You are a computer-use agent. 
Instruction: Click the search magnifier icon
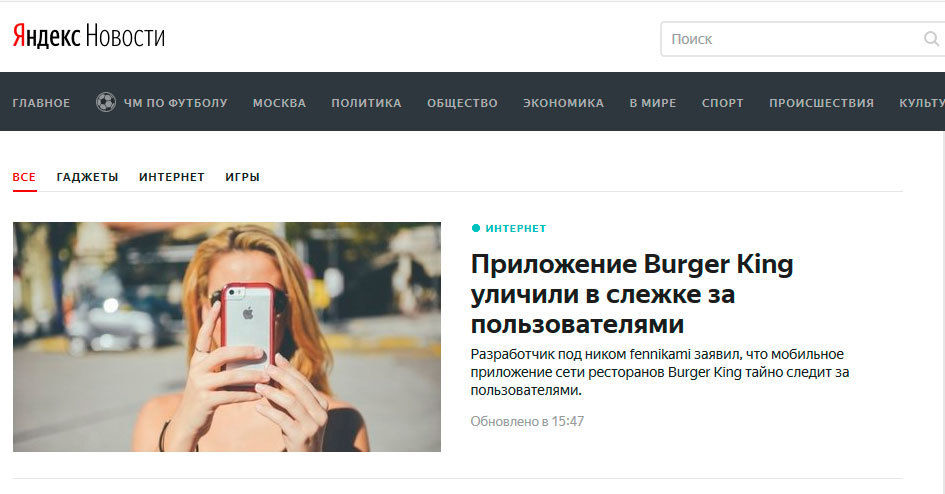[931, 39]
